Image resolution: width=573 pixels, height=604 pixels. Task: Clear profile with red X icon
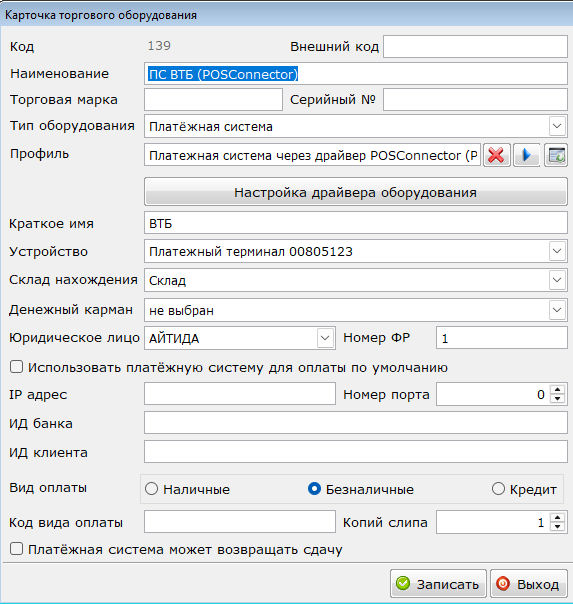click(496, 155)
